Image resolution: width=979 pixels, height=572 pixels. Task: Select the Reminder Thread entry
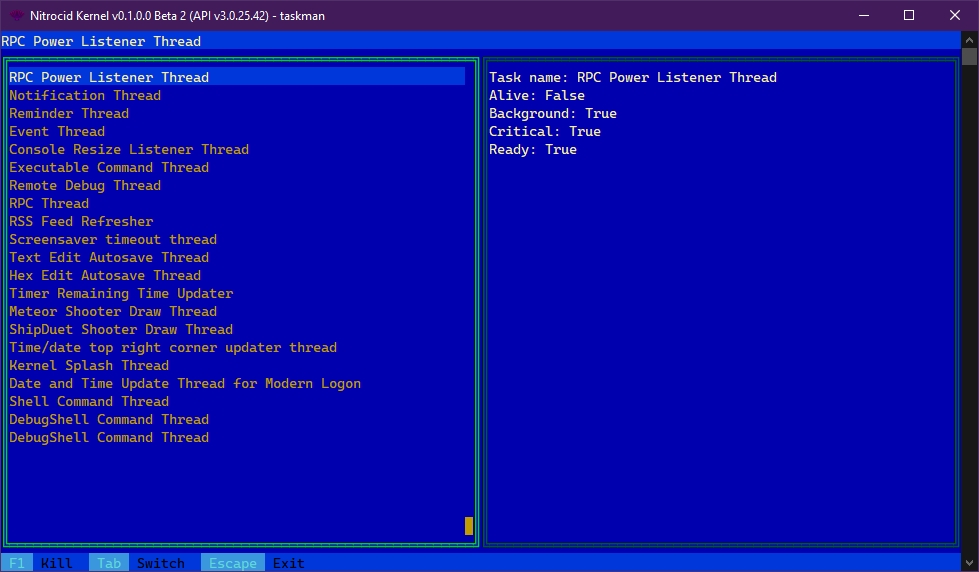tap(69, 114)
